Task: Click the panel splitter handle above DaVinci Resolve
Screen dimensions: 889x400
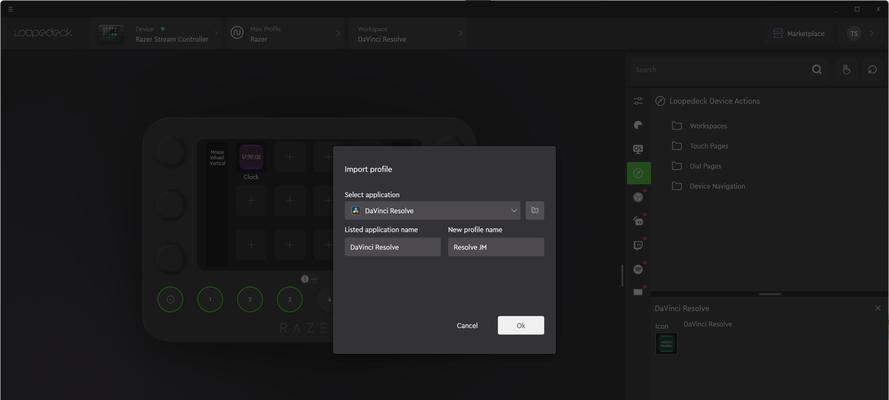Action: [770, 294]
